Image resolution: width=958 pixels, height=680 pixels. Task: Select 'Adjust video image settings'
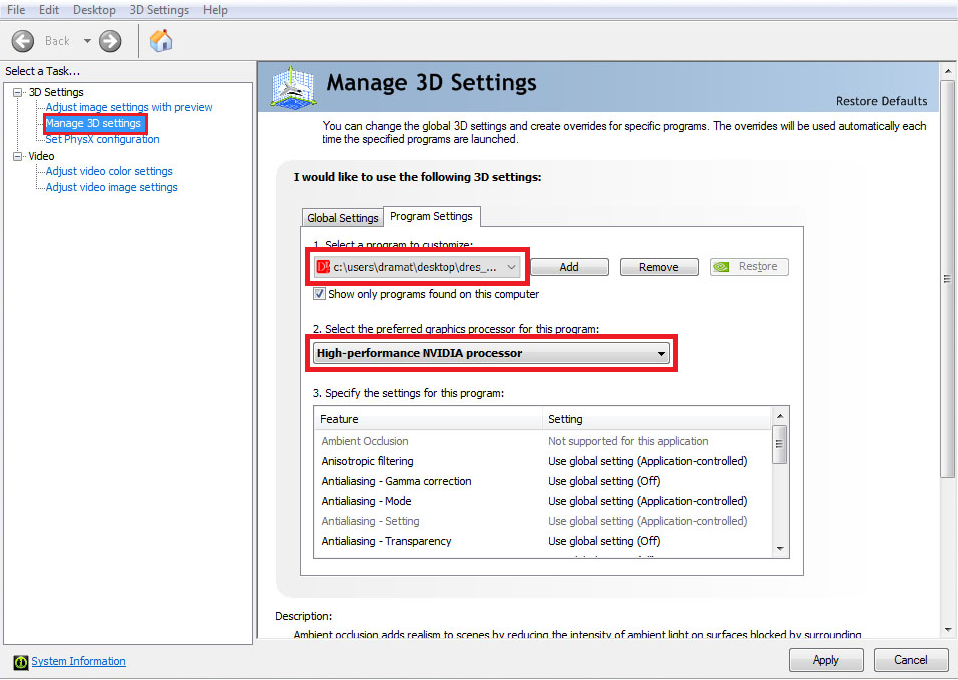tap(112, 188)
